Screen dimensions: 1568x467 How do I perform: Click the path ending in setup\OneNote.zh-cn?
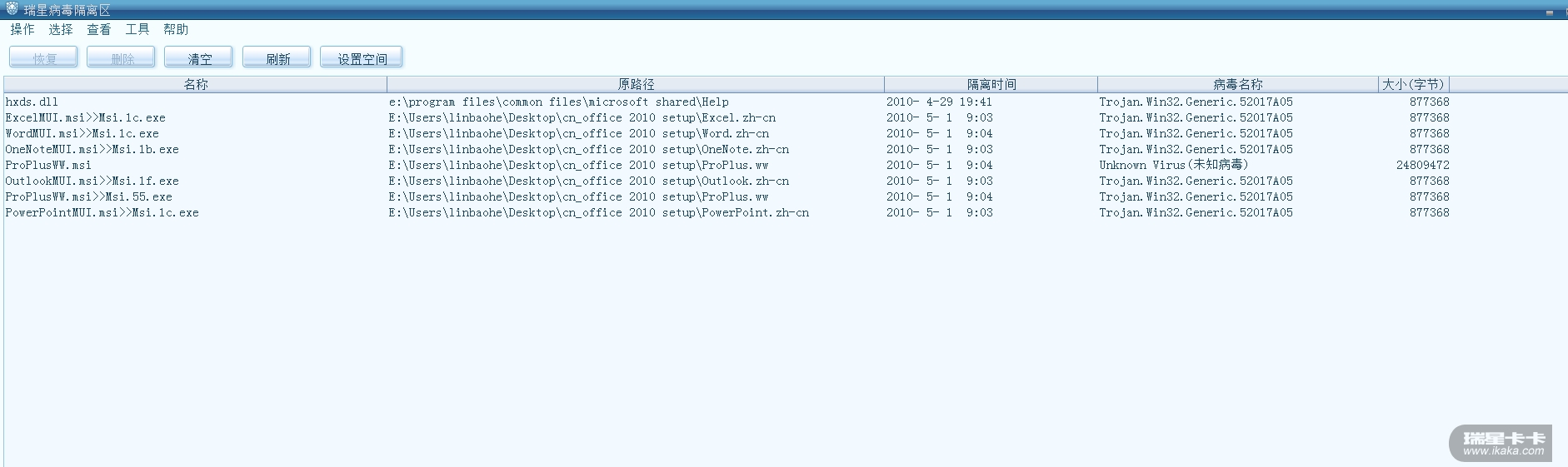[589, 149]
